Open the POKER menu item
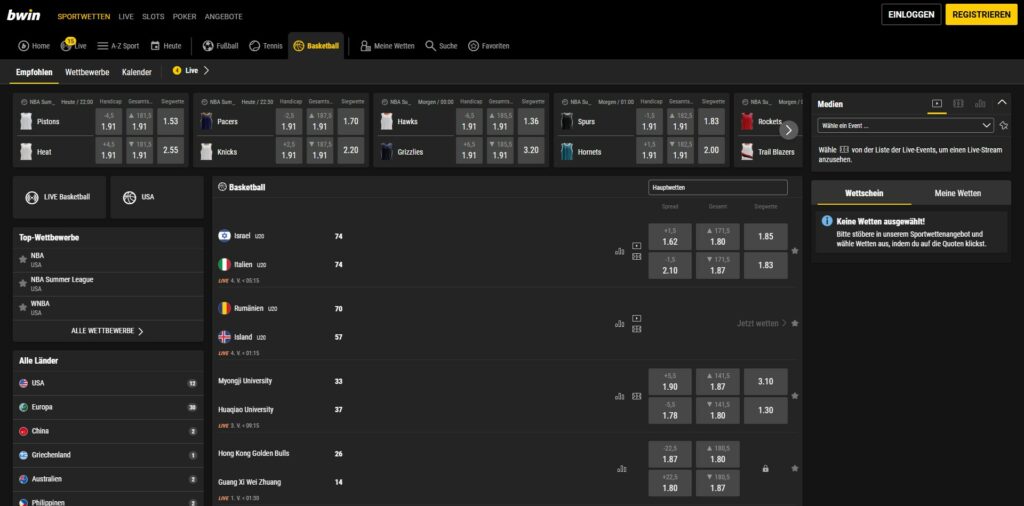Screen dimensions: 1024x506 coord(185,16)
